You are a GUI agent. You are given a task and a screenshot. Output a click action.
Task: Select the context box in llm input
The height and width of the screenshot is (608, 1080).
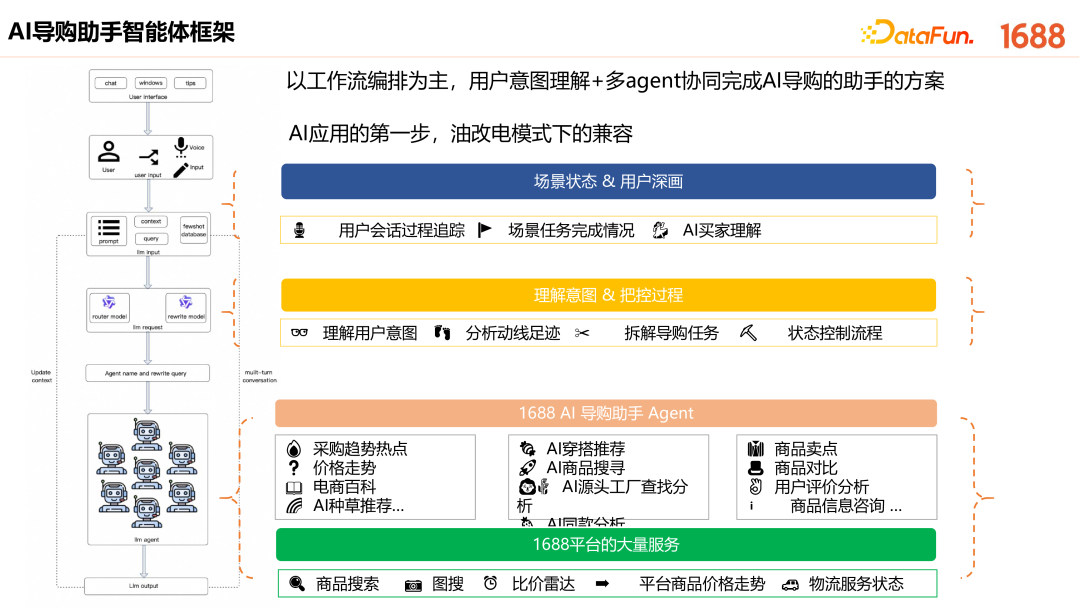[x=151, y=222]
